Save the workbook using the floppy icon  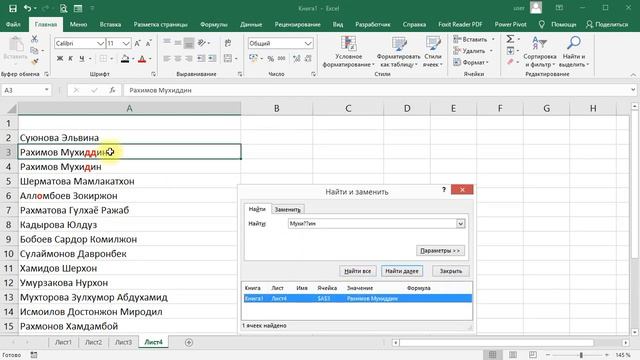13,8
